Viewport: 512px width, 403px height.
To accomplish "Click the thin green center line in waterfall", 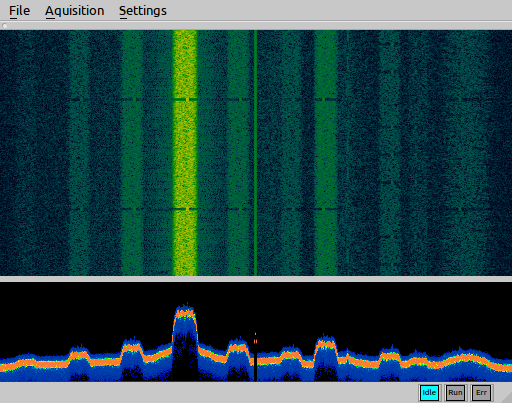I will coord(256,153).
